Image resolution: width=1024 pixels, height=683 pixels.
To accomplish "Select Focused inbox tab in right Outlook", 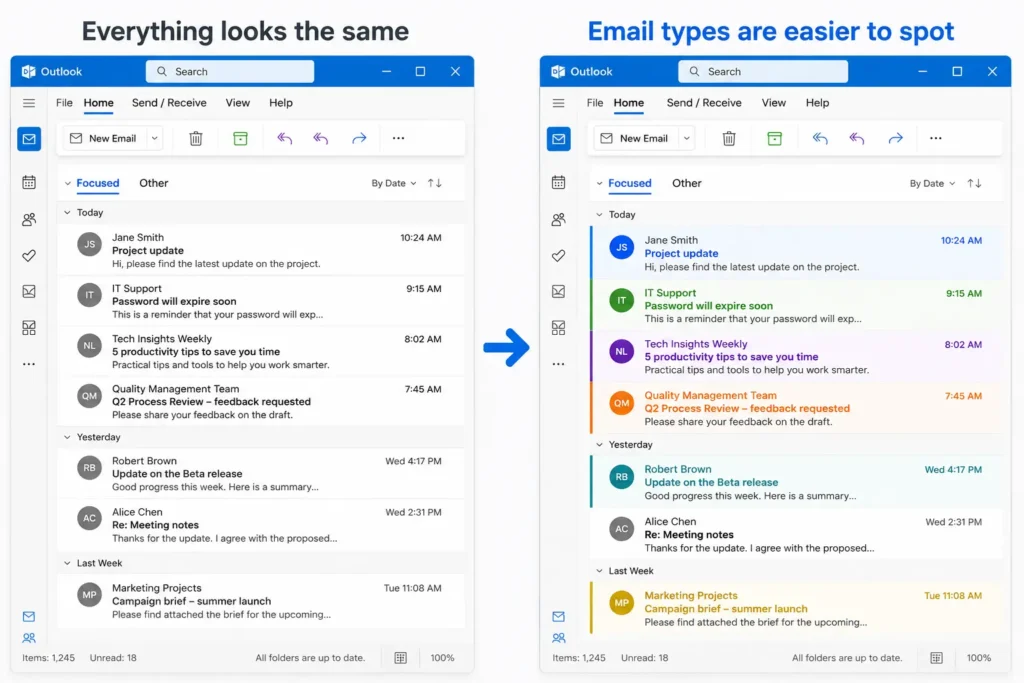I will [x=630, y=183].
